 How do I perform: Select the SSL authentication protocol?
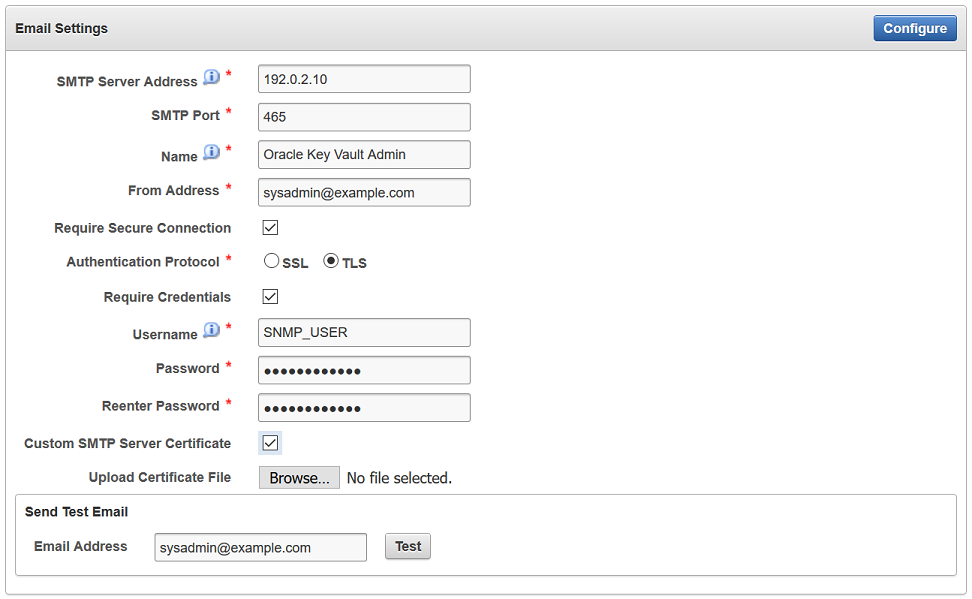coord(271,260)
